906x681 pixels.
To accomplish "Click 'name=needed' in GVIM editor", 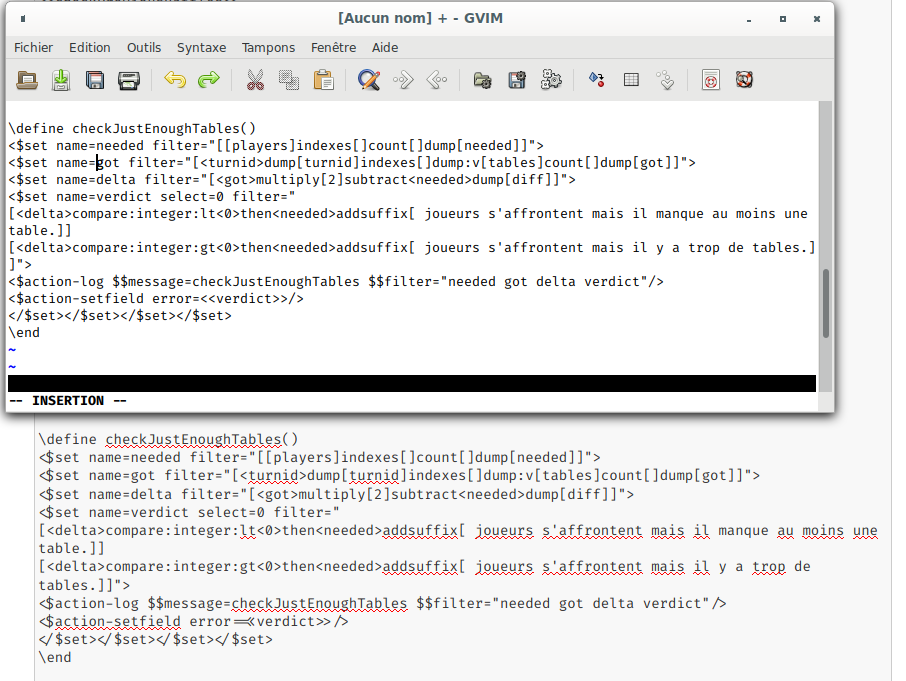I will coord(99,146).
